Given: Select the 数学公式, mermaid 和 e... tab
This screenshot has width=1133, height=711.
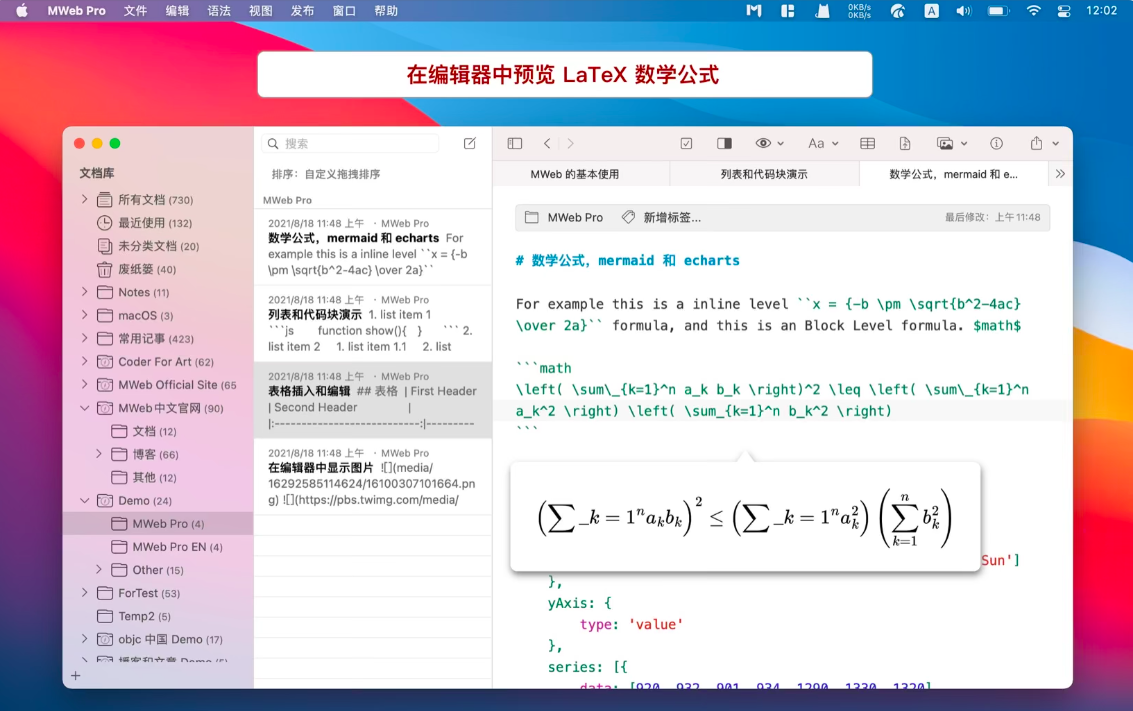Looking at the screenshot, I should point(953,174).
